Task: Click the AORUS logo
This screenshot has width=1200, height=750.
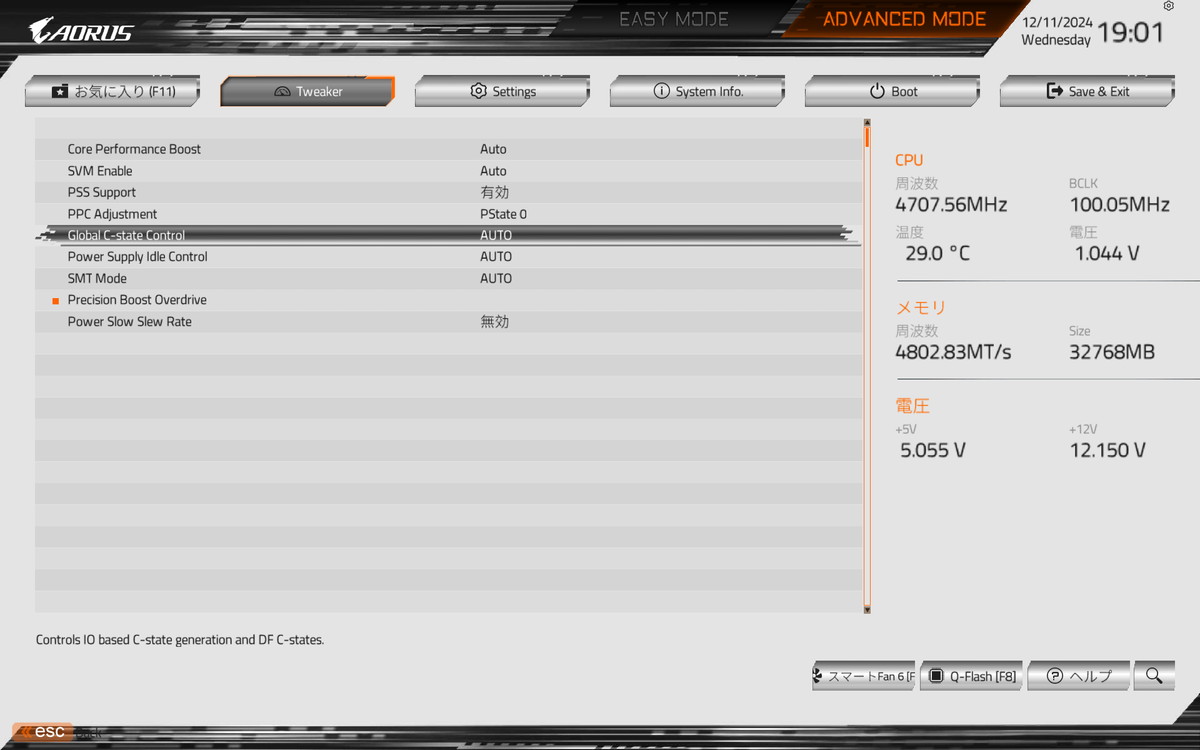Action: pos(80,31)
